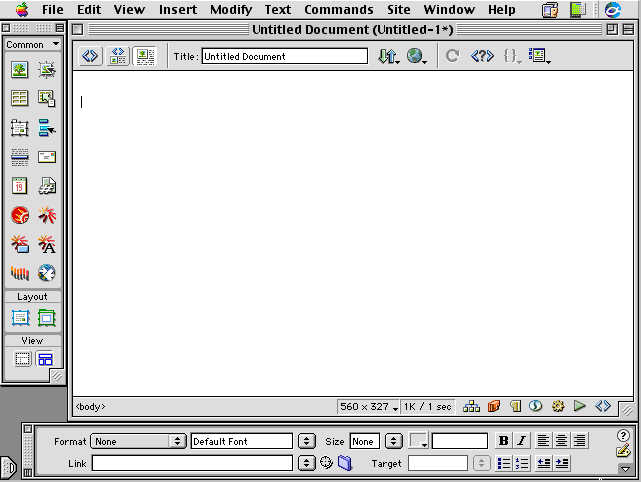Open the Commands menu
The width and height of the screenshot is (641, 482).
(x=338, y=10)
